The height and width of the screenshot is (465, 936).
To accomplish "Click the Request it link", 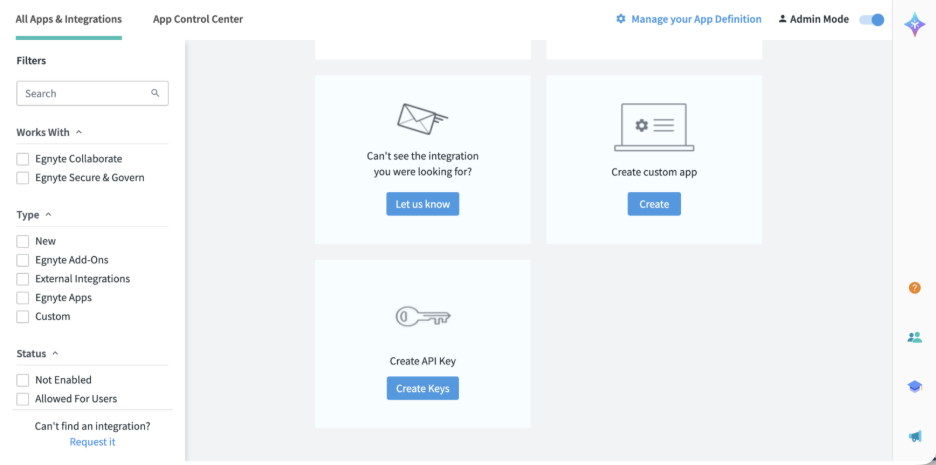I will point(93,442).
